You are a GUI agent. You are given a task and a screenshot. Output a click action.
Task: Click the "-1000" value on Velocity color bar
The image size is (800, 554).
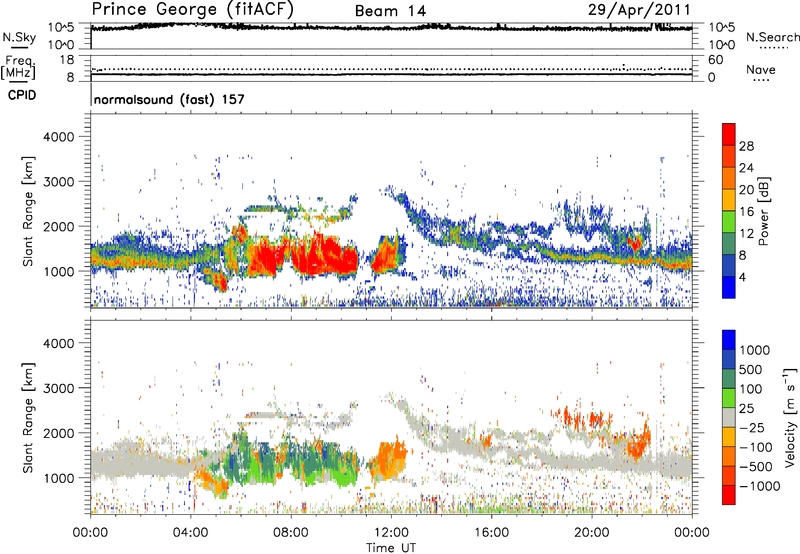click(759, 486)
